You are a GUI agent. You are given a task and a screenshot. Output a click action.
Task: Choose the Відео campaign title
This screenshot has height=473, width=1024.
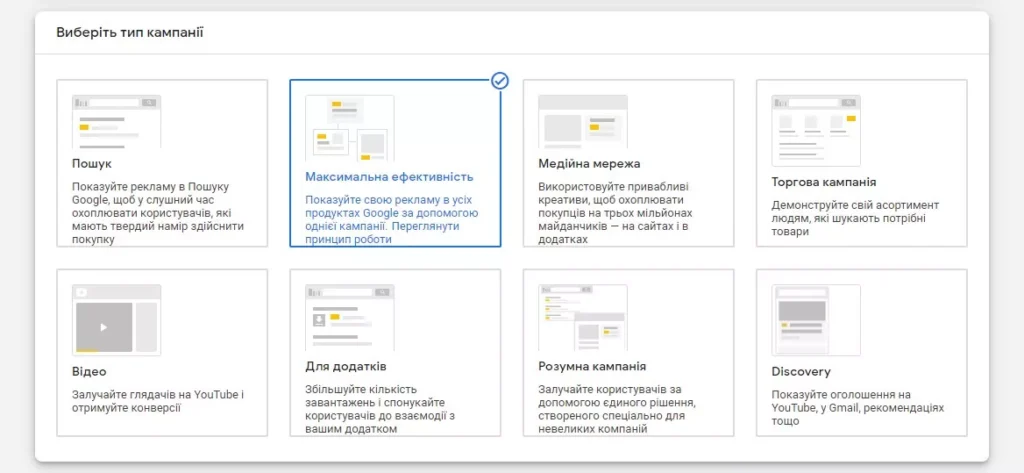[89, 372]
